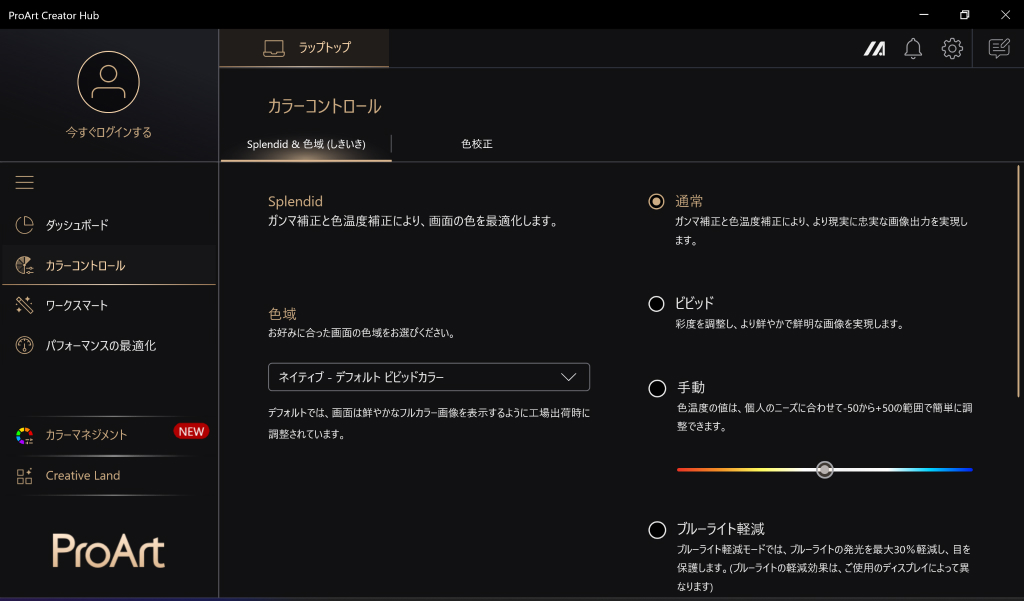Viewport: 1024px width, 601px height.
Task: Click the NEW badge beside カラーマネジメント
Action: (x=191, y=432)
